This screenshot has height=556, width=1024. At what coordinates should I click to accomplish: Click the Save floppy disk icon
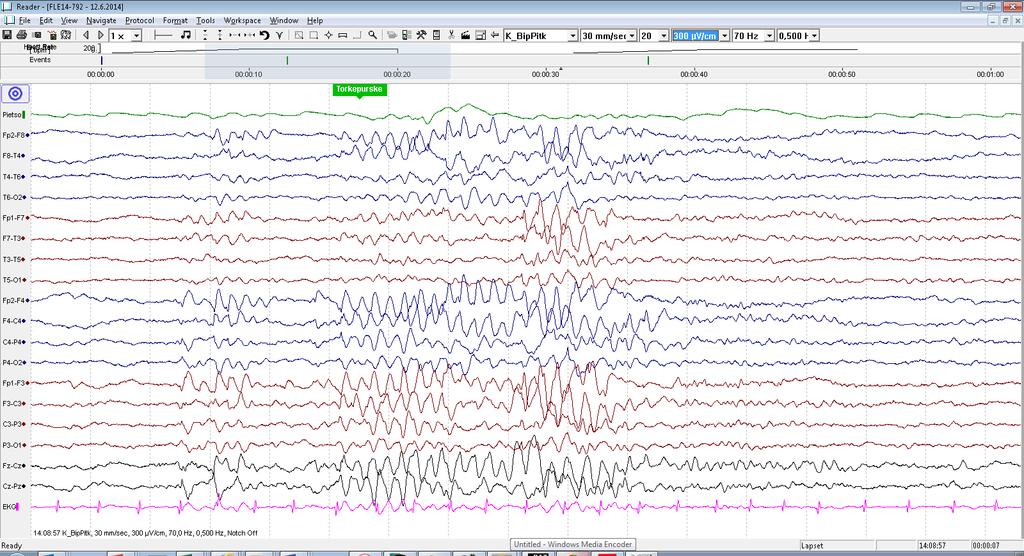(7, 35)
